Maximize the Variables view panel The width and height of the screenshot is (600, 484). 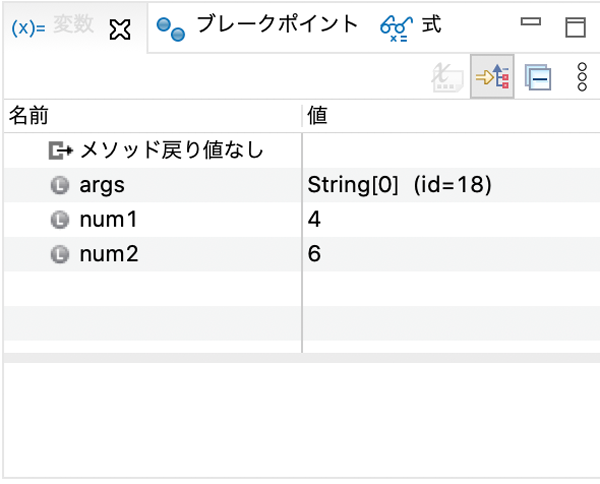click(x=576, y=27)
